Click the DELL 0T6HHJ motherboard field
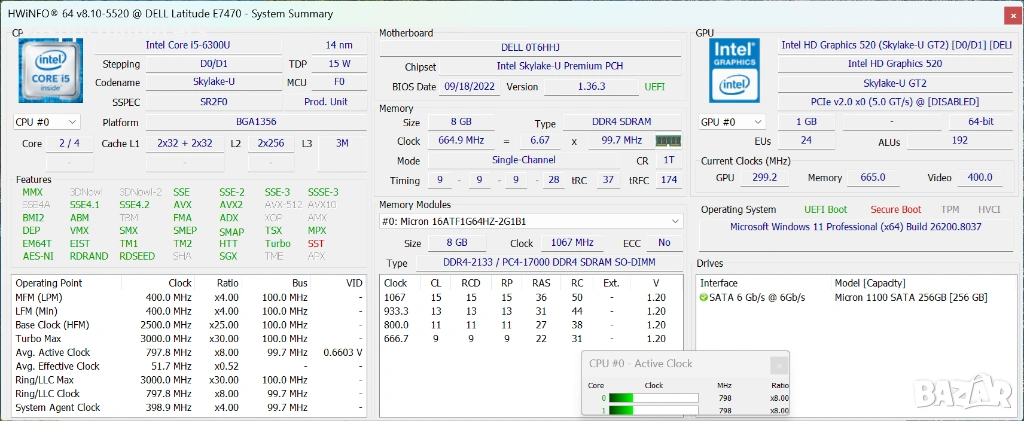1024x421 pixels. click(x=532, y=46)
